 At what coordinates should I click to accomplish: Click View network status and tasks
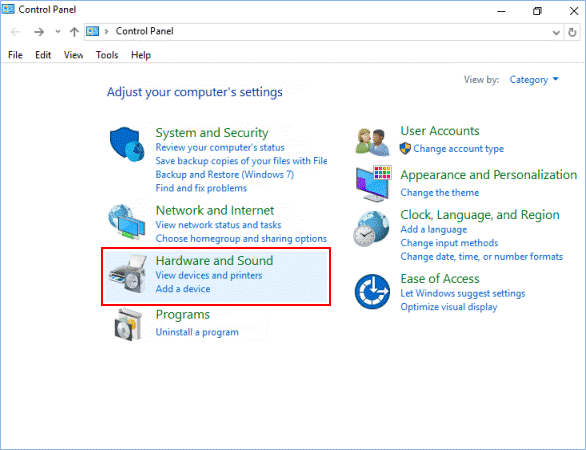218,225
